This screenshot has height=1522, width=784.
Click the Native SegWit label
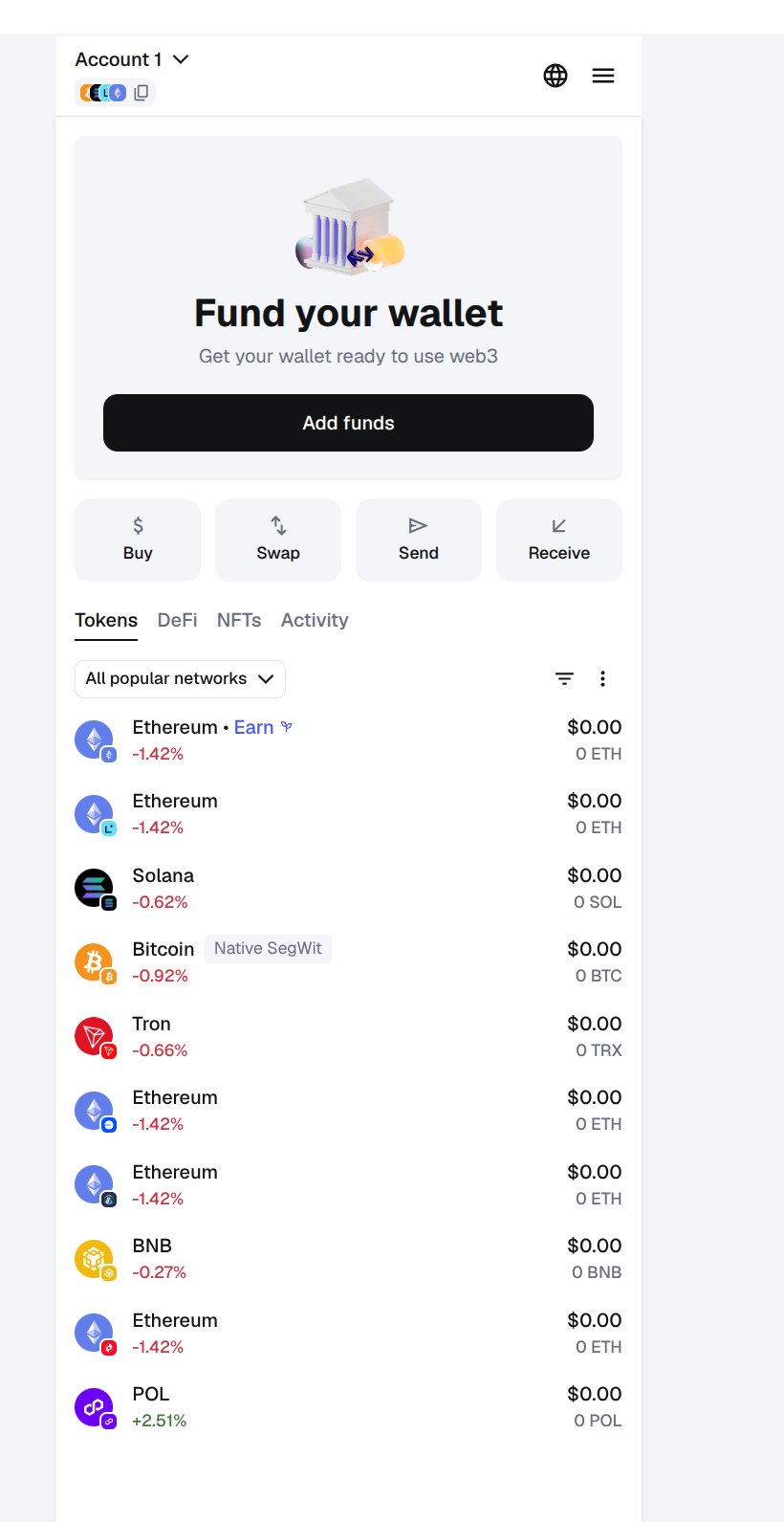pos(268,948)
